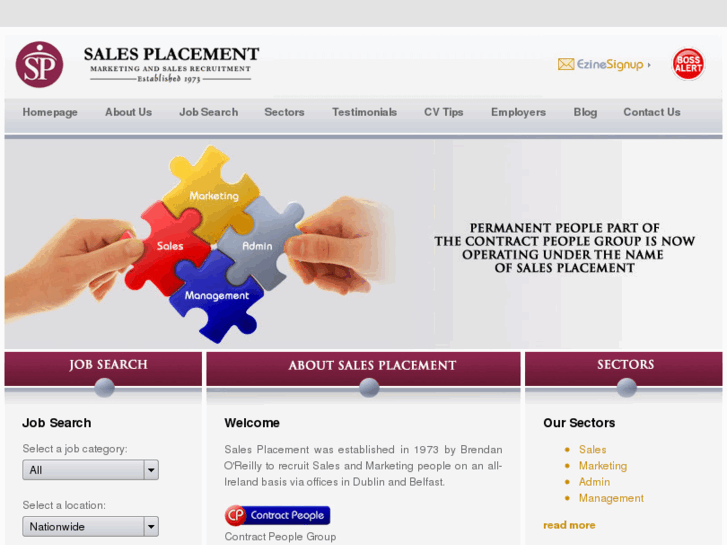Click read more under Our Sectors

coord(569,525)
